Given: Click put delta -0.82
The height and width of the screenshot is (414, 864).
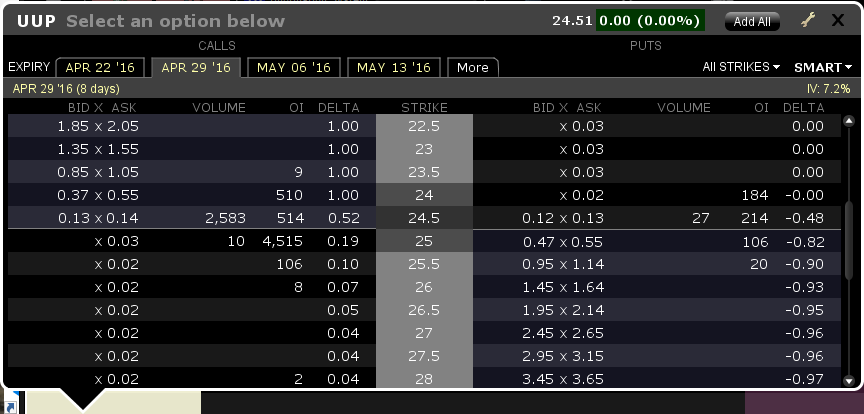Looking at the screenshot, I should [x=804, y=242].
